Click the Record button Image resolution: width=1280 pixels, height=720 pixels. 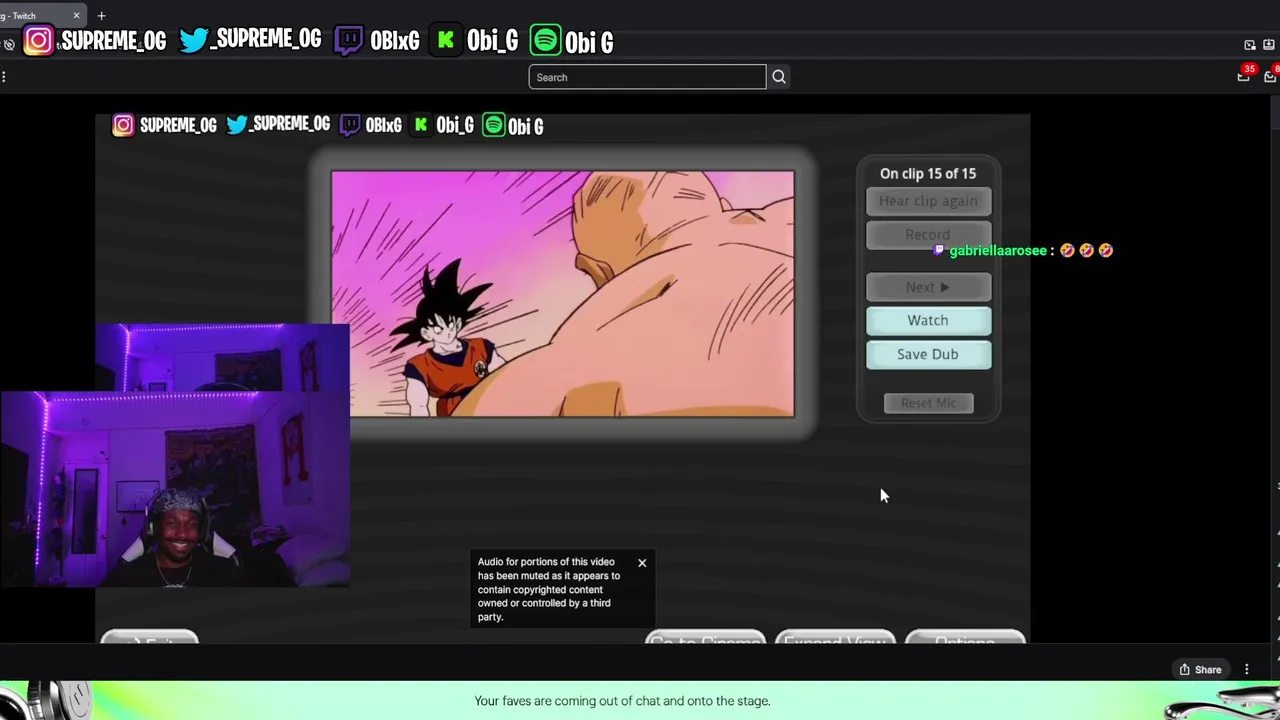click(x=928, y=234)
